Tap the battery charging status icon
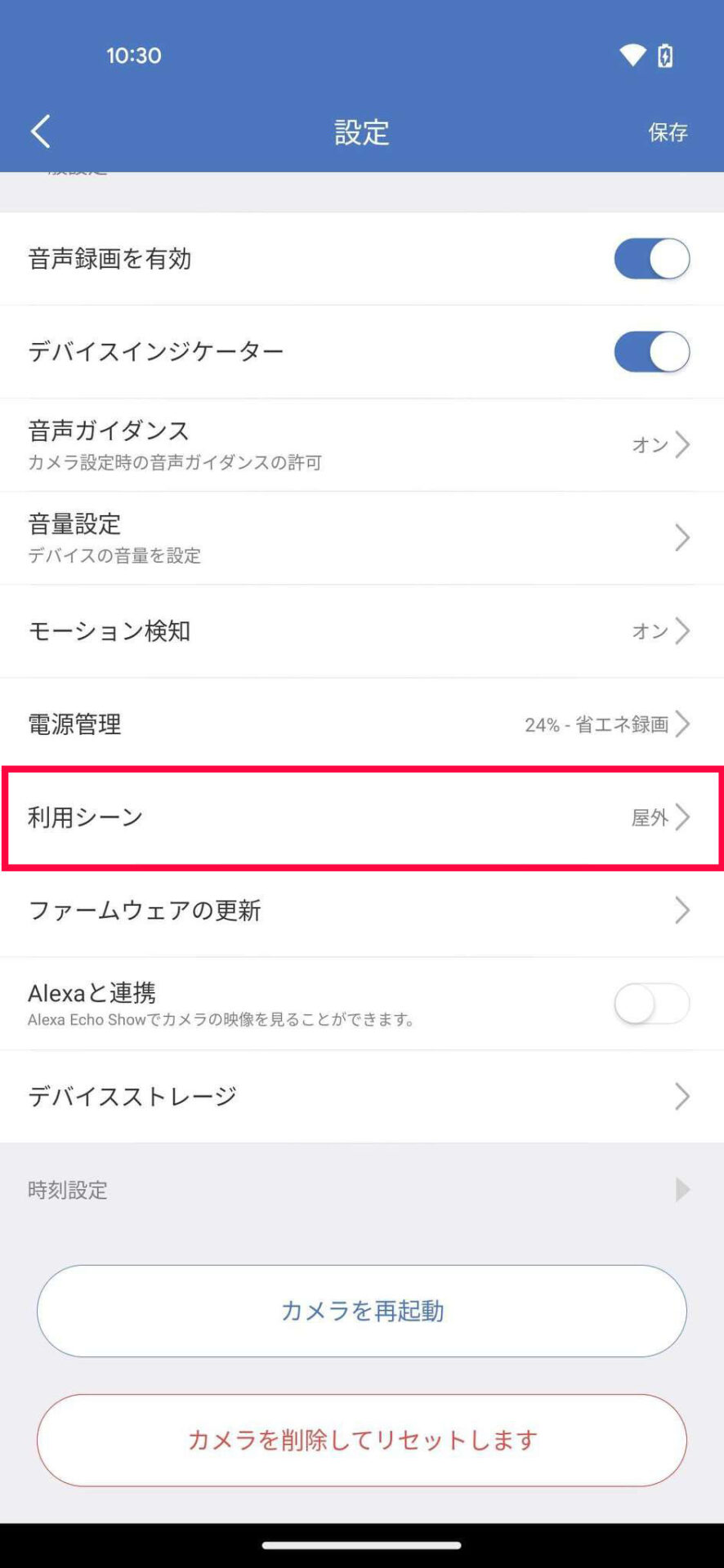724x1568 pixels. click(665, 56)
